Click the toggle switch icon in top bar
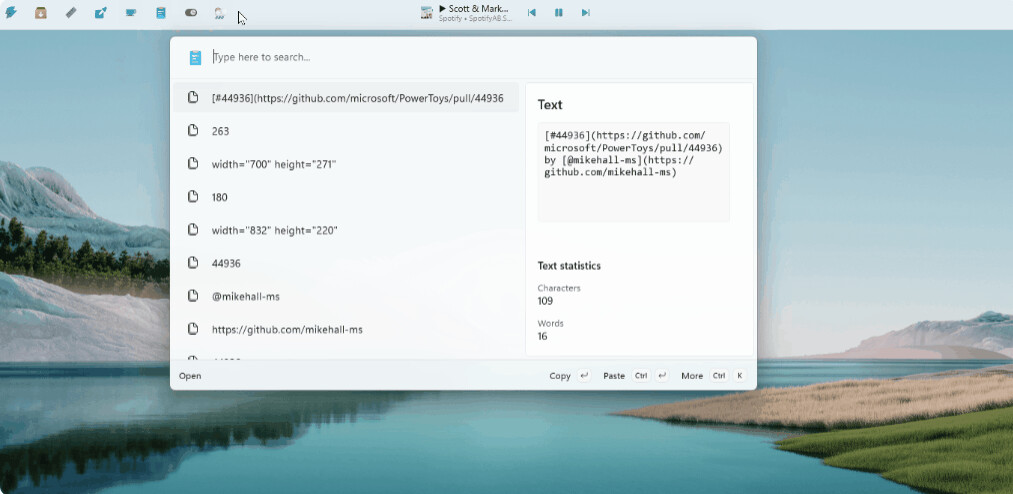 pos(191,13)
